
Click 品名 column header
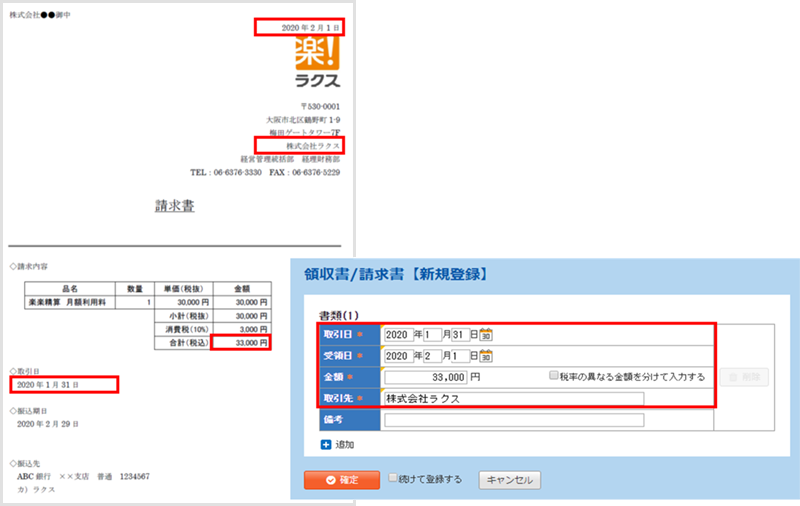pos(70,289)
